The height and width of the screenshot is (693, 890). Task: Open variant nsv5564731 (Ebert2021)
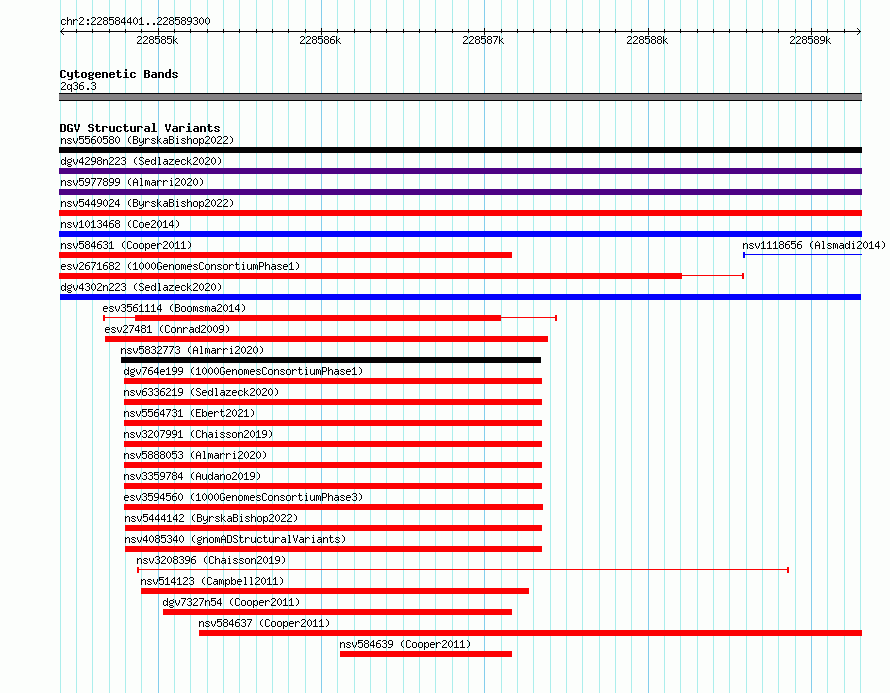point(190,413)
